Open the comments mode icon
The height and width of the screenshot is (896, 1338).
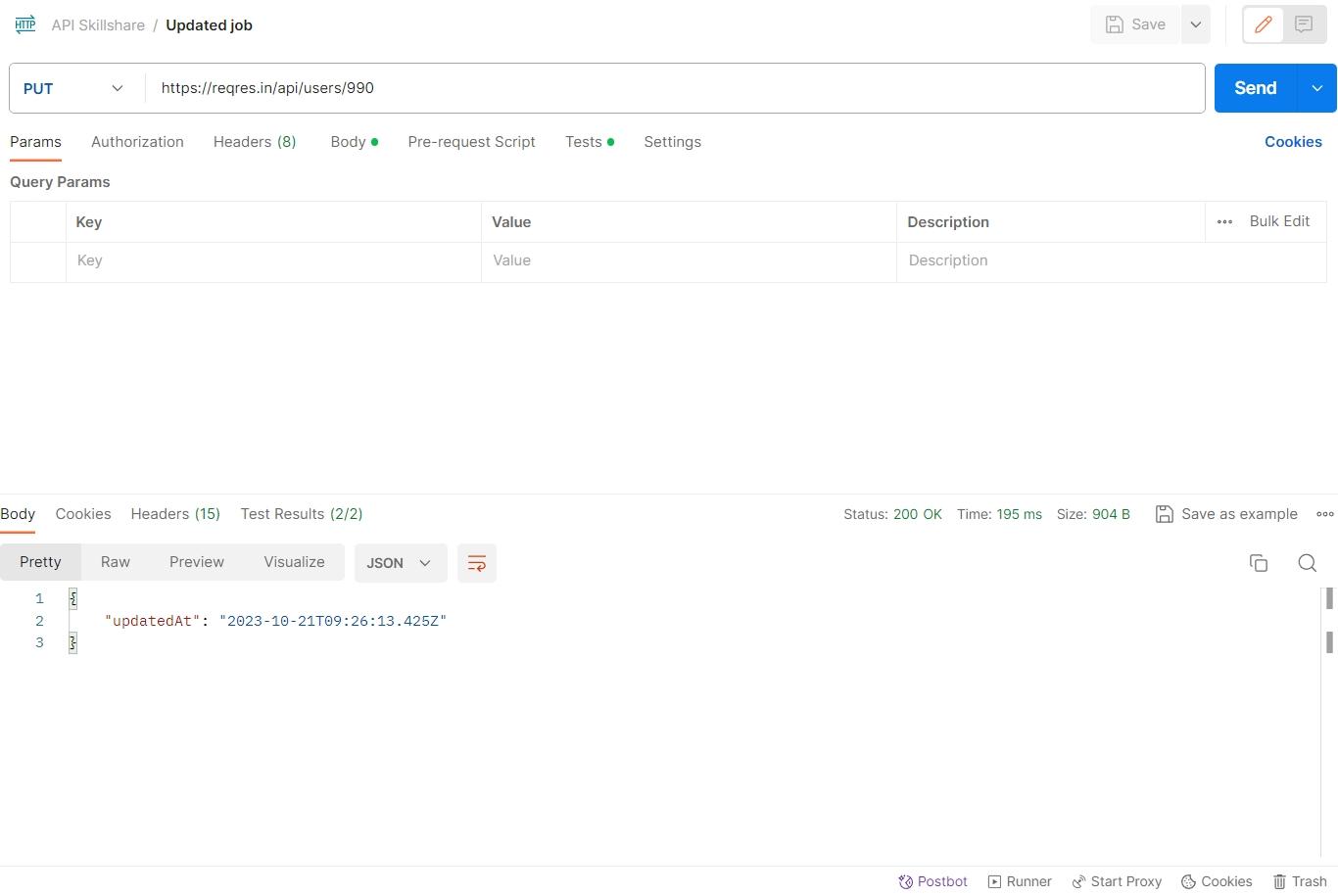(x=1304, y=24)
